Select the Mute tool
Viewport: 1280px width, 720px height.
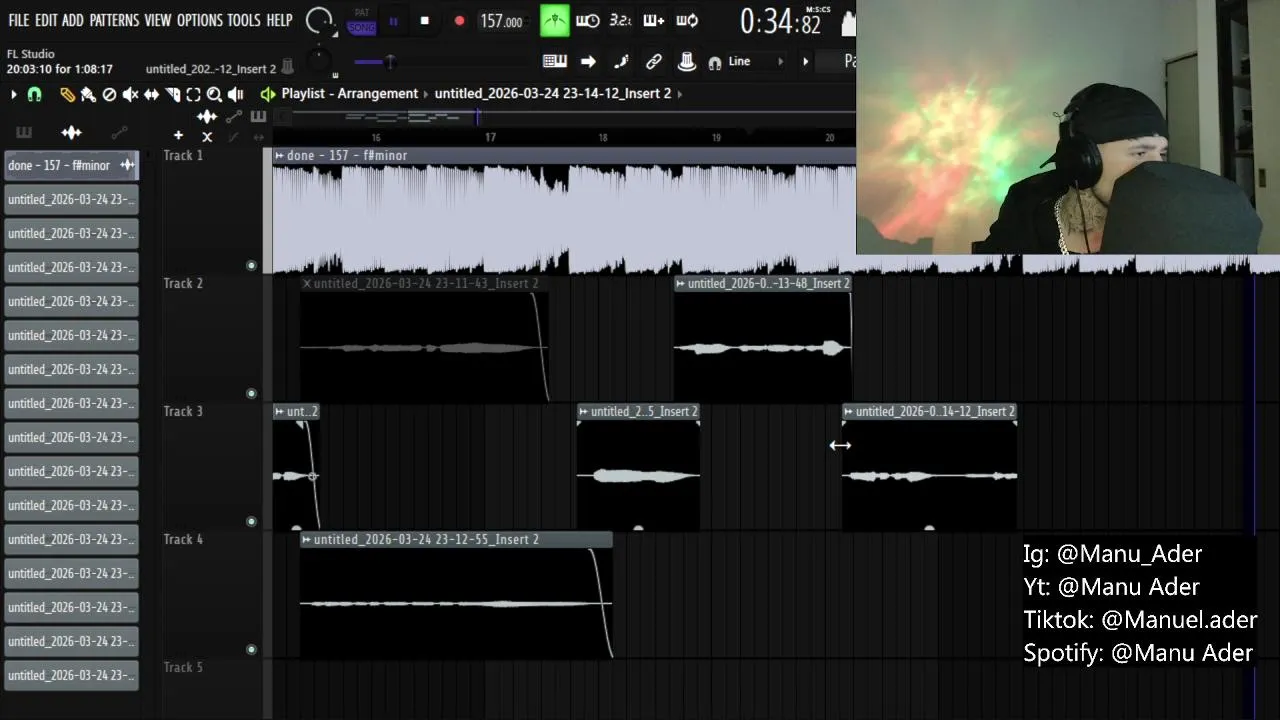[130, 94]
